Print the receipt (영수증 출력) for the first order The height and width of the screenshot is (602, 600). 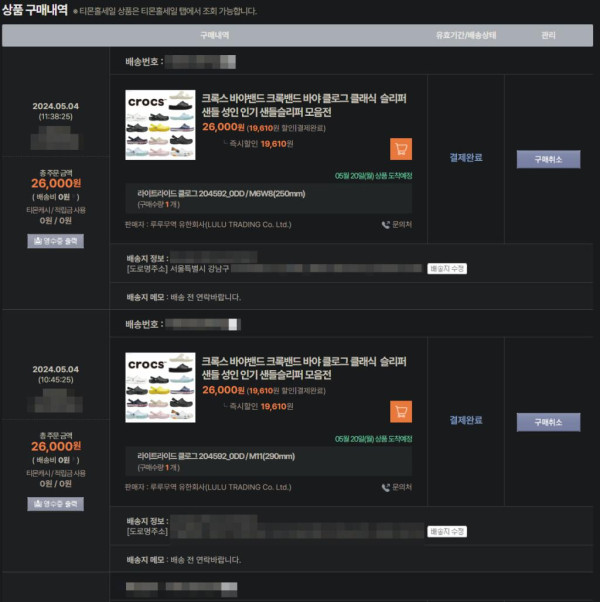click(55, 241)
